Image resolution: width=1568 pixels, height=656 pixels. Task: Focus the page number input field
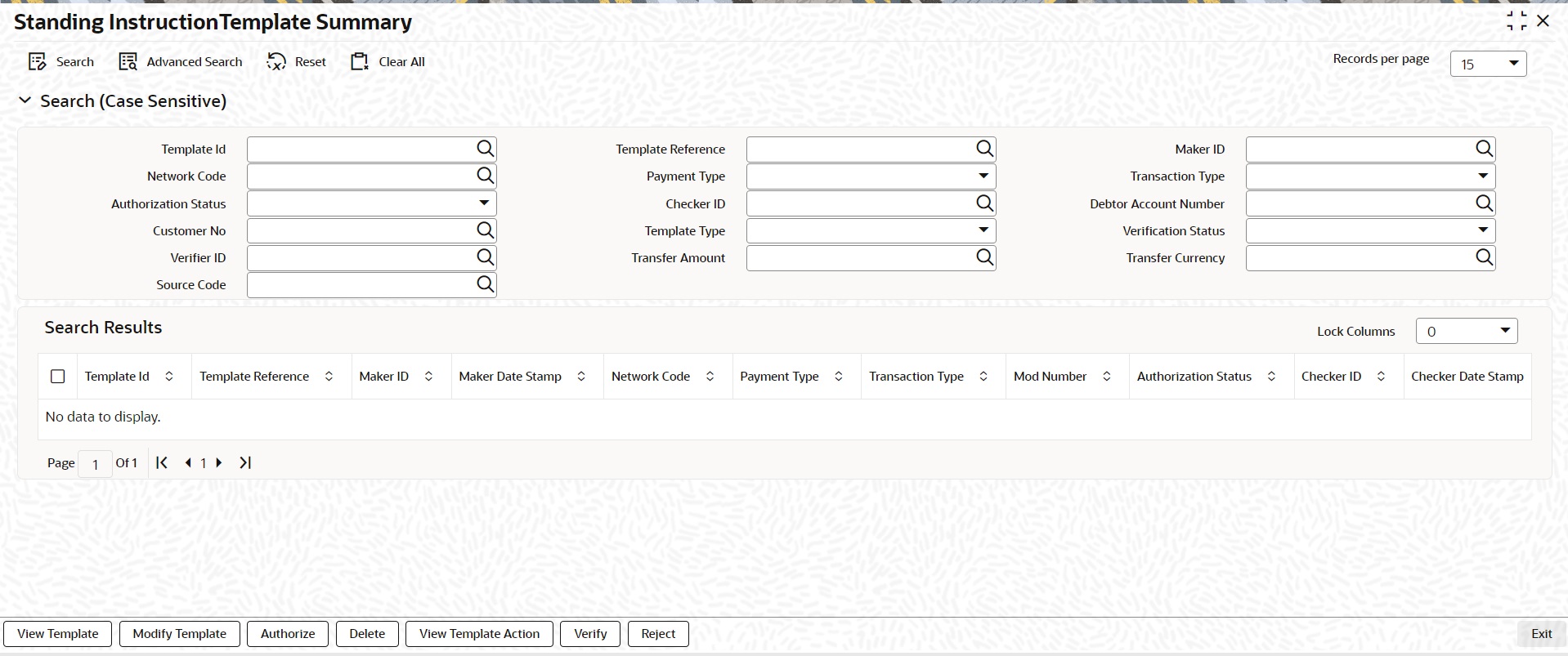95,463
